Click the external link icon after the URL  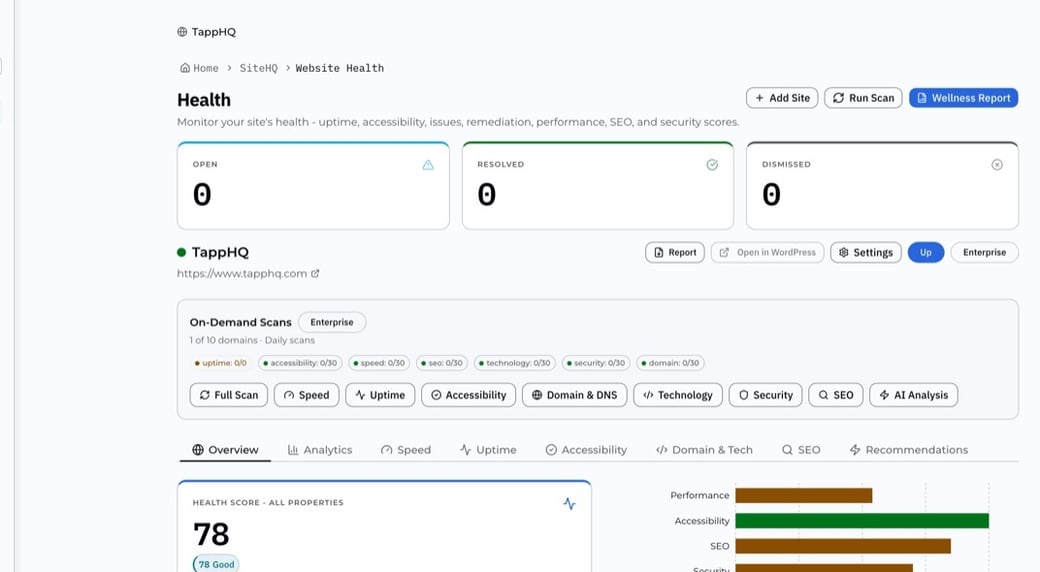[315, 273]
